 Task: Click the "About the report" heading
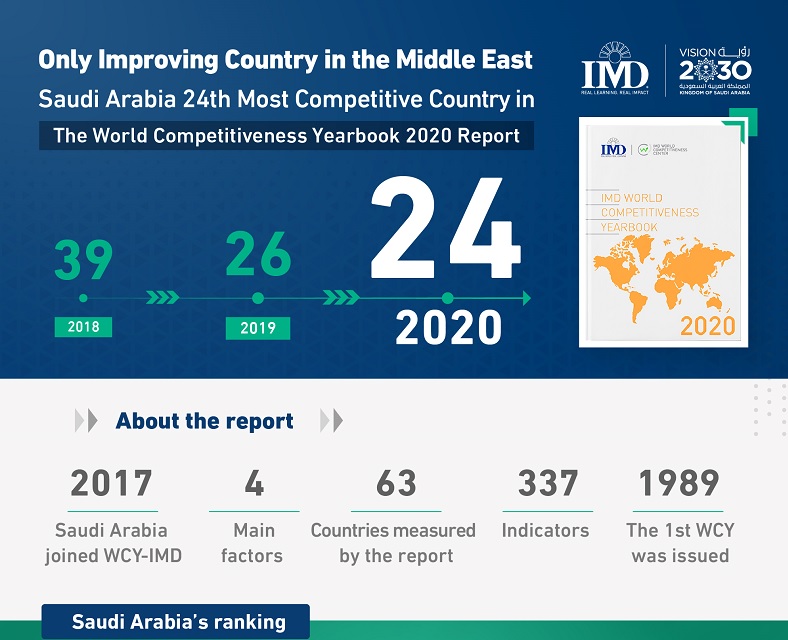205,421
